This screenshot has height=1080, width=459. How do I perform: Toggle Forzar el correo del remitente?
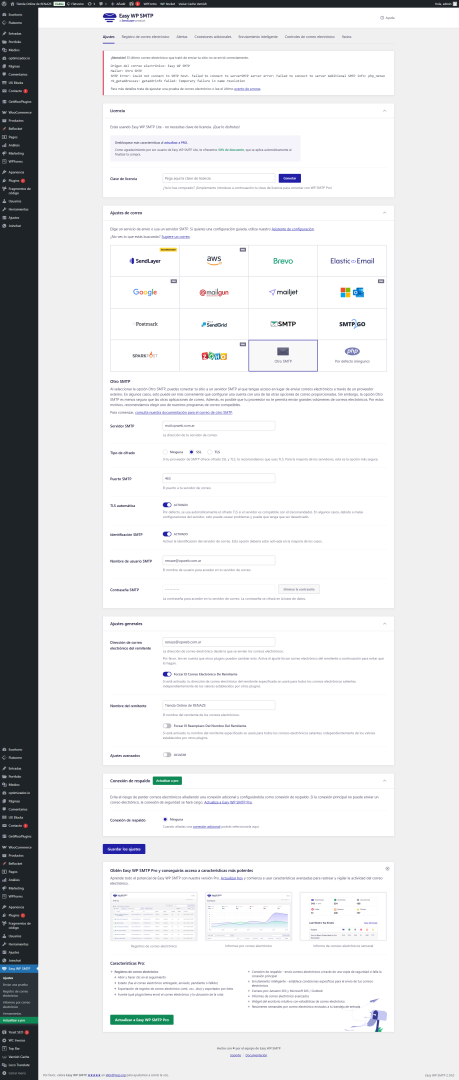167,674
